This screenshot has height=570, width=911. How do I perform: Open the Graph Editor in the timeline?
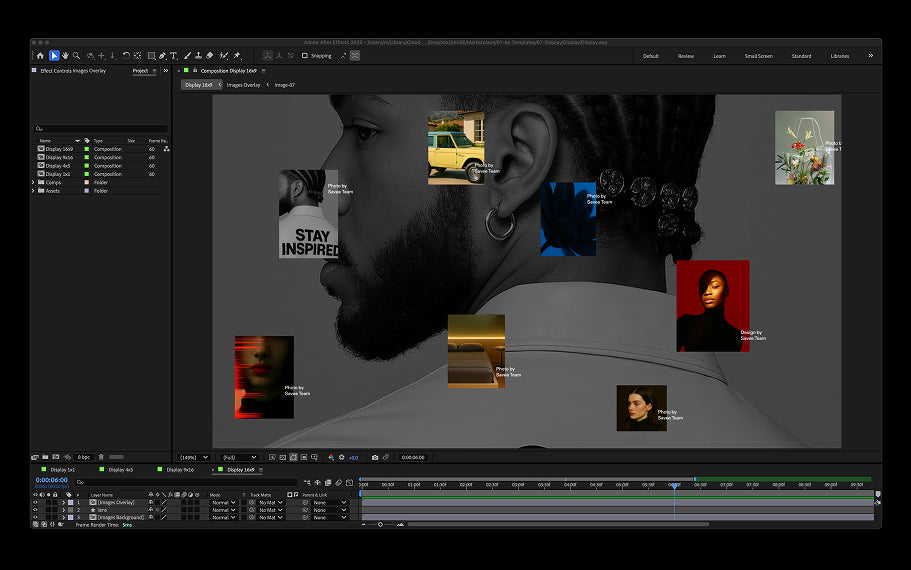(349, 482)
